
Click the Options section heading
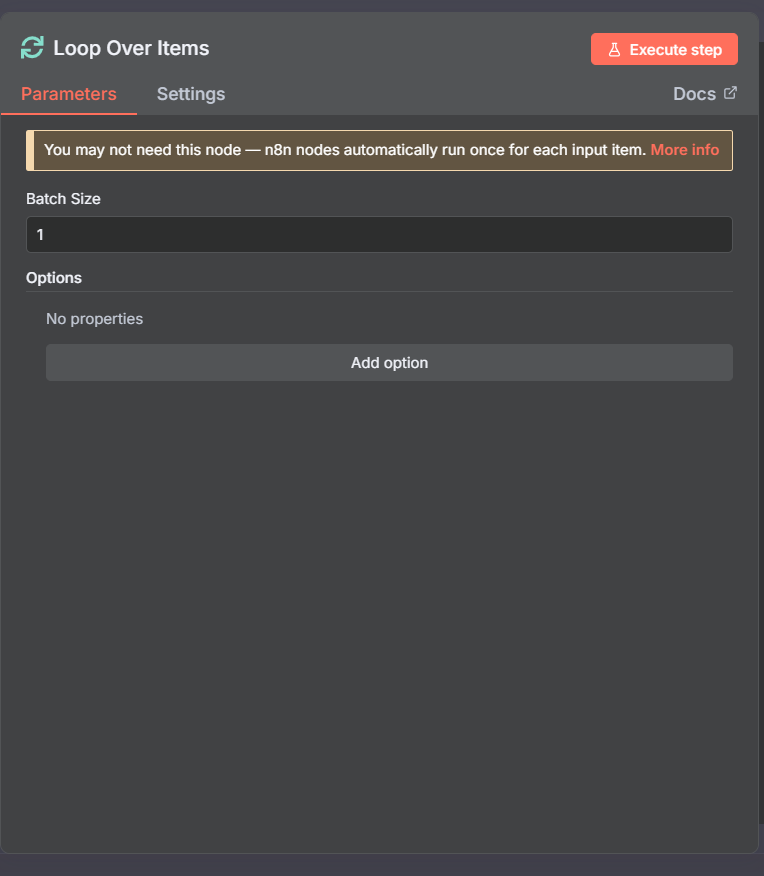(x=54, y=278)
